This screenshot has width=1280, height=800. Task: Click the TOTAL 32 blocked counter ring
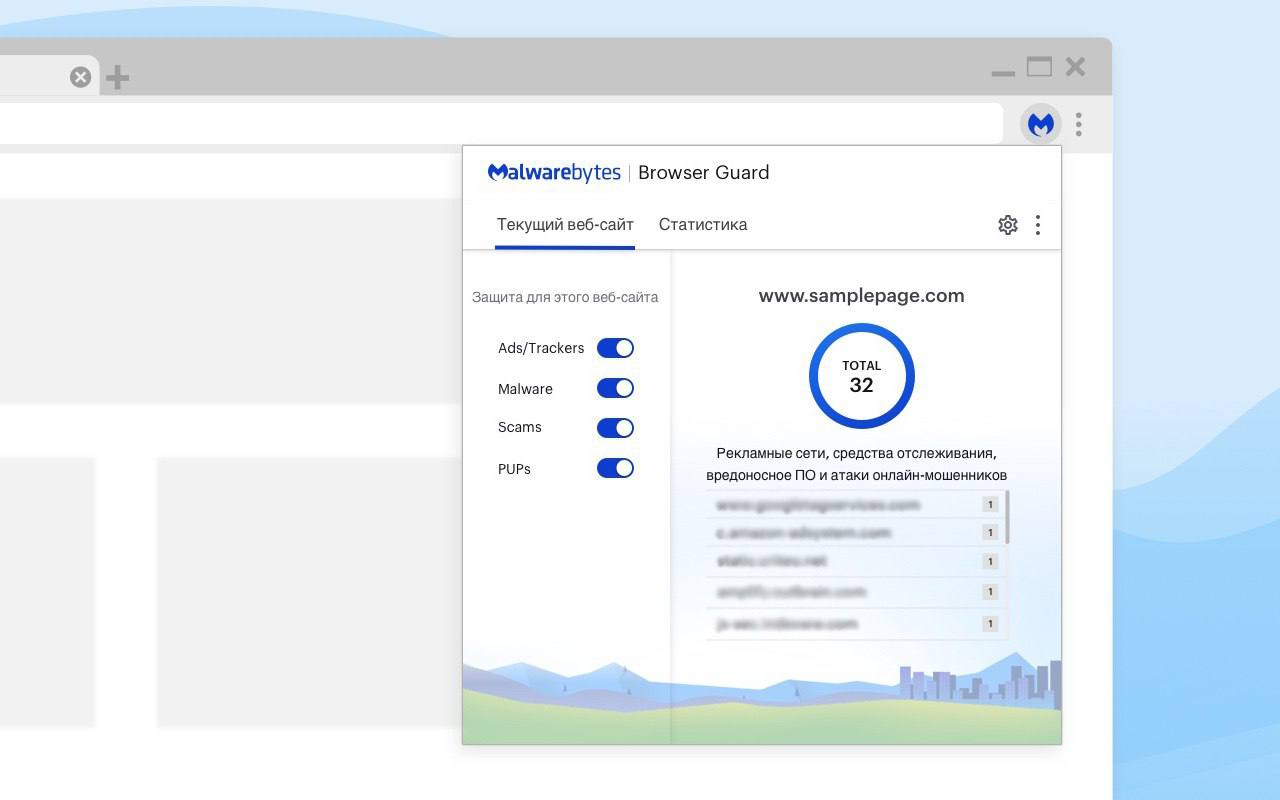point(861,376)
